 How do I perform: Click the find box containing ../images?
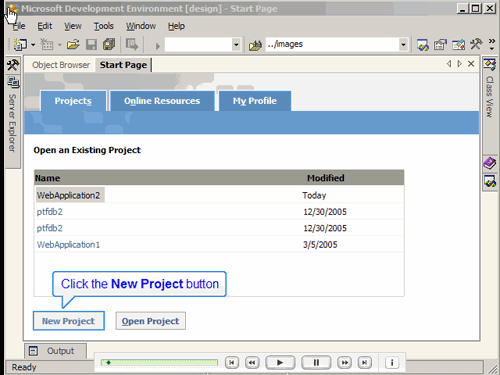tap(333, 44)
